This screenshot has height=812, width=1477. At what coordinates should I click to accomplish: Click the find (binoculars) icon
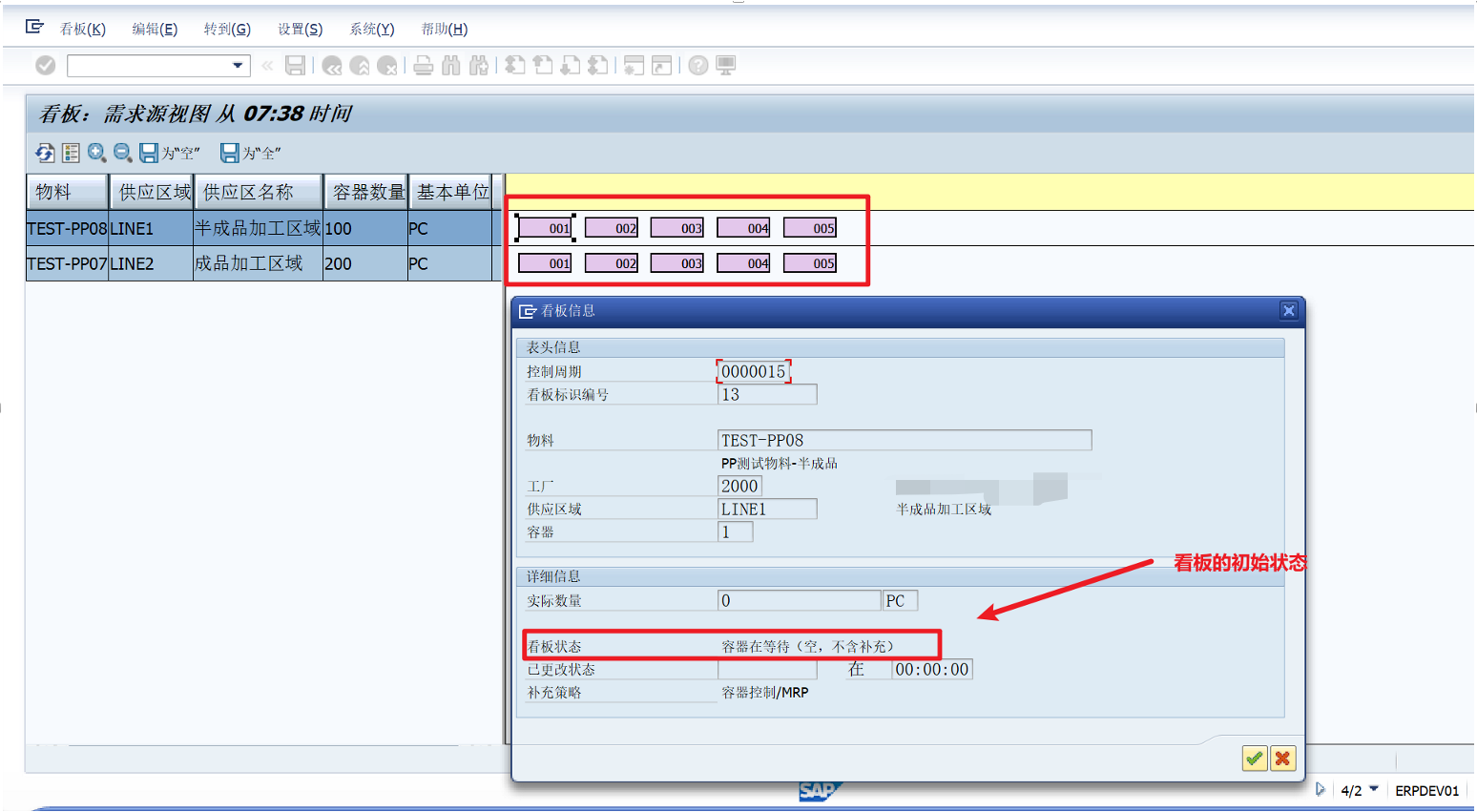[451, 65]
